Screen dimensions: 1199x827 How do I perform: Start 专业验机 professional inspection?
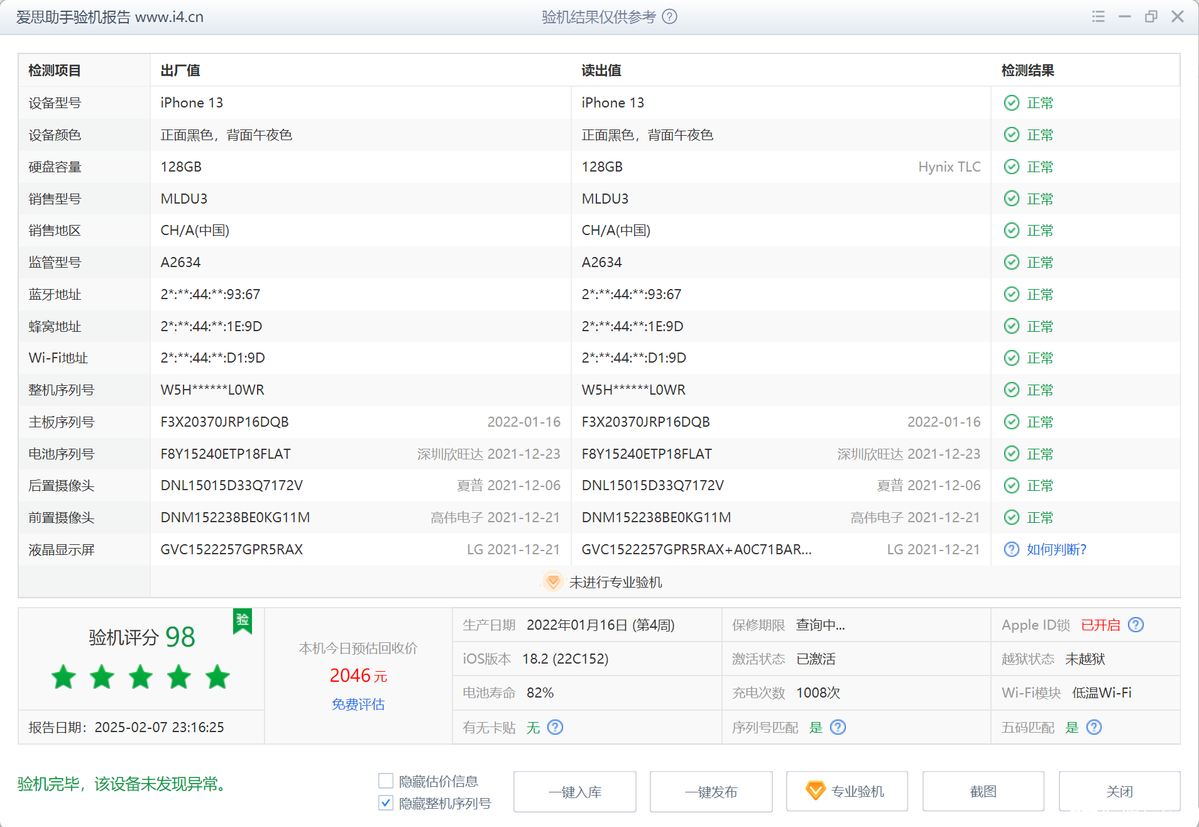[x=846, y=792]
